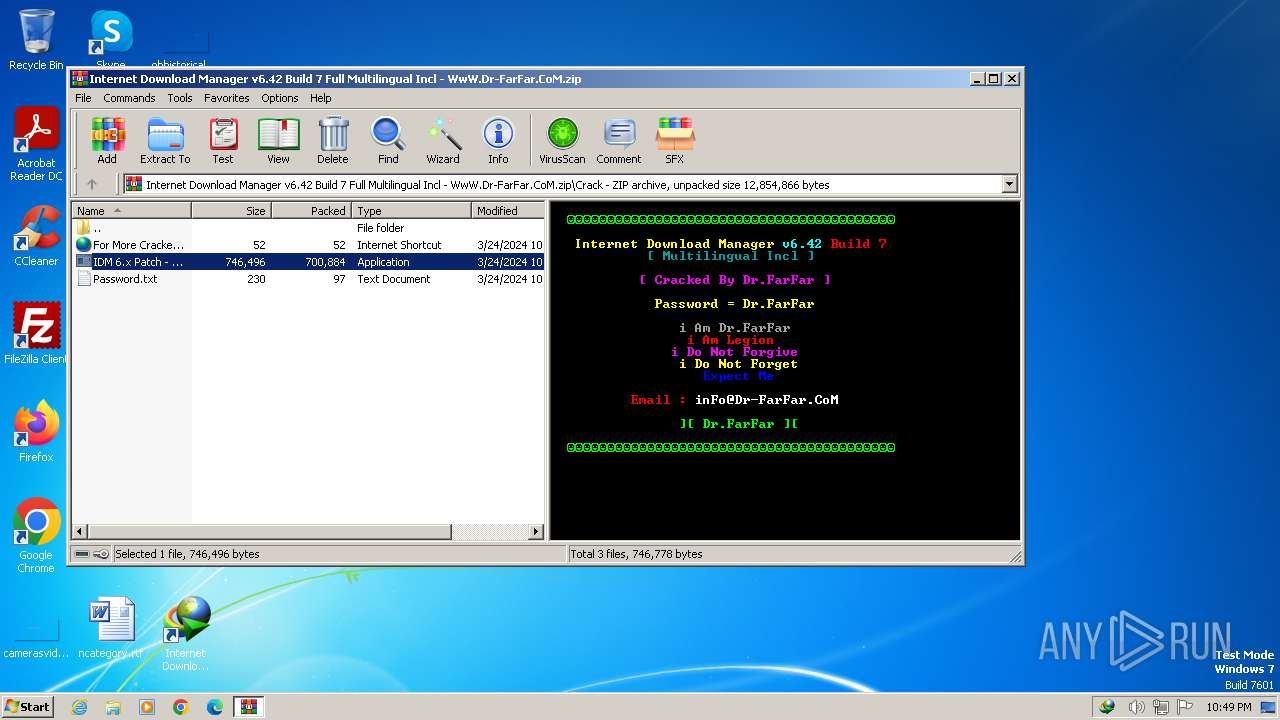The height and width of the screenshot is (720, 1280).
Task: Click the horizontal scrollbar left arrow
Action: (80, 532)
